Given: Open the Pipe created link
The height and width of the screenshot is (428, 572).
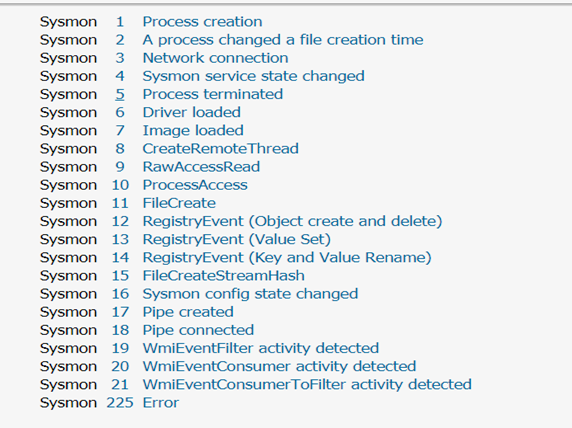Looking at the screenshot, I should click(x=188, y=312).
